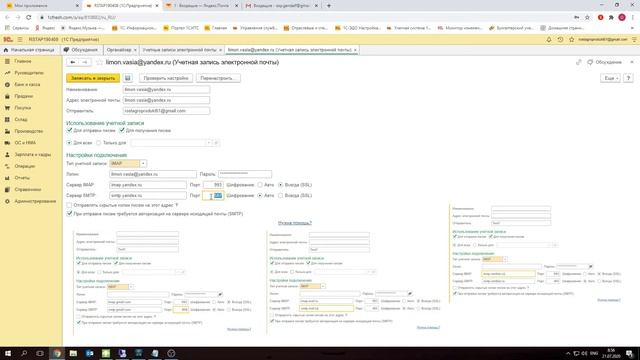Image resolution: width=640 pixels, height=360 pixels.
Task: Reload the page in Chrome
Action: click(x=29, y=18)
